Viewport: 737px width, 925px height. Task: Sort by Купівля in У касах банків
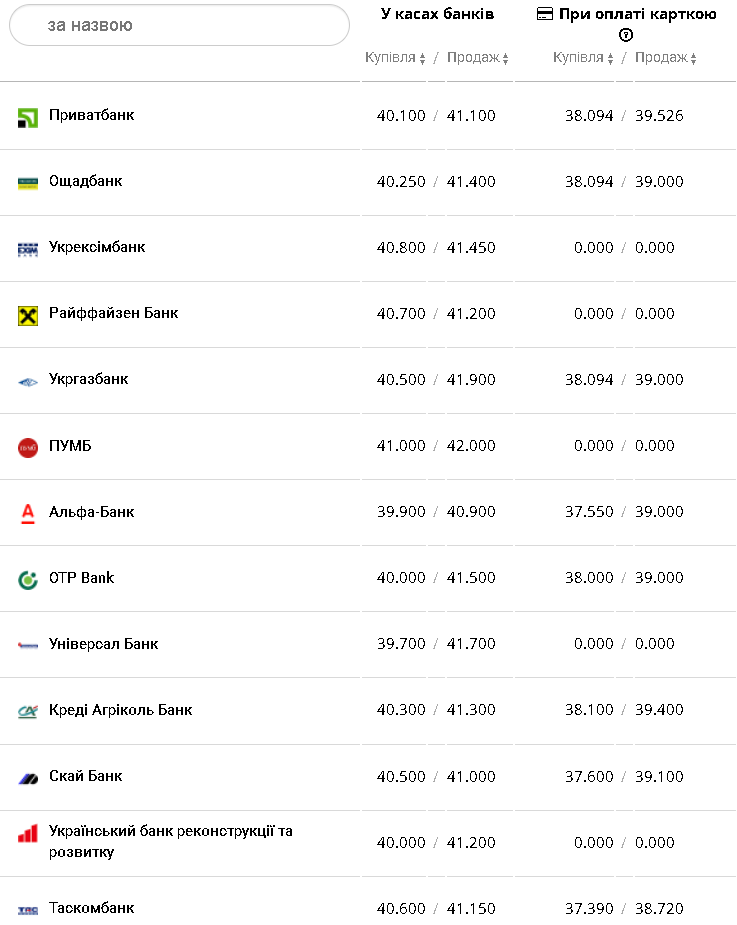(395, 58)
